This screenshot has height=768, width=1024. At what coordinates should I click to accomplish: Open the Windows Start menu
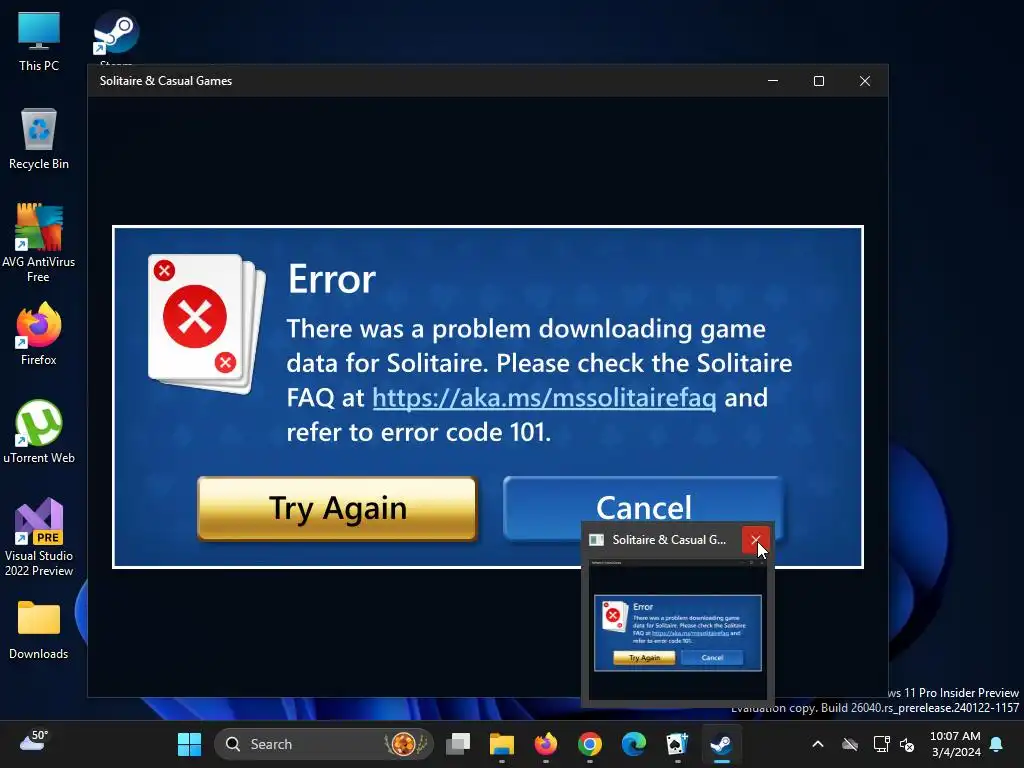coord(189,744)
